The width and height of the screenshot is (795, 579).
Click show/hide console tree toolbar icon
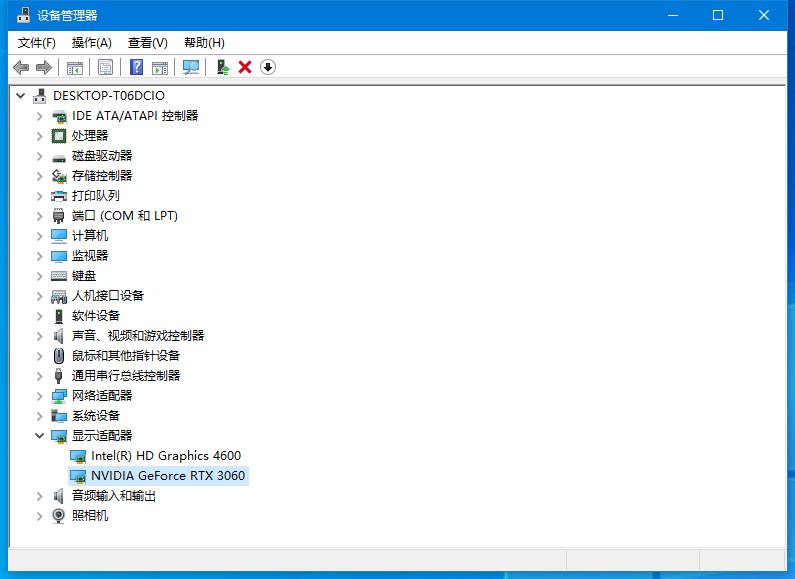click(x=74, y=67)
